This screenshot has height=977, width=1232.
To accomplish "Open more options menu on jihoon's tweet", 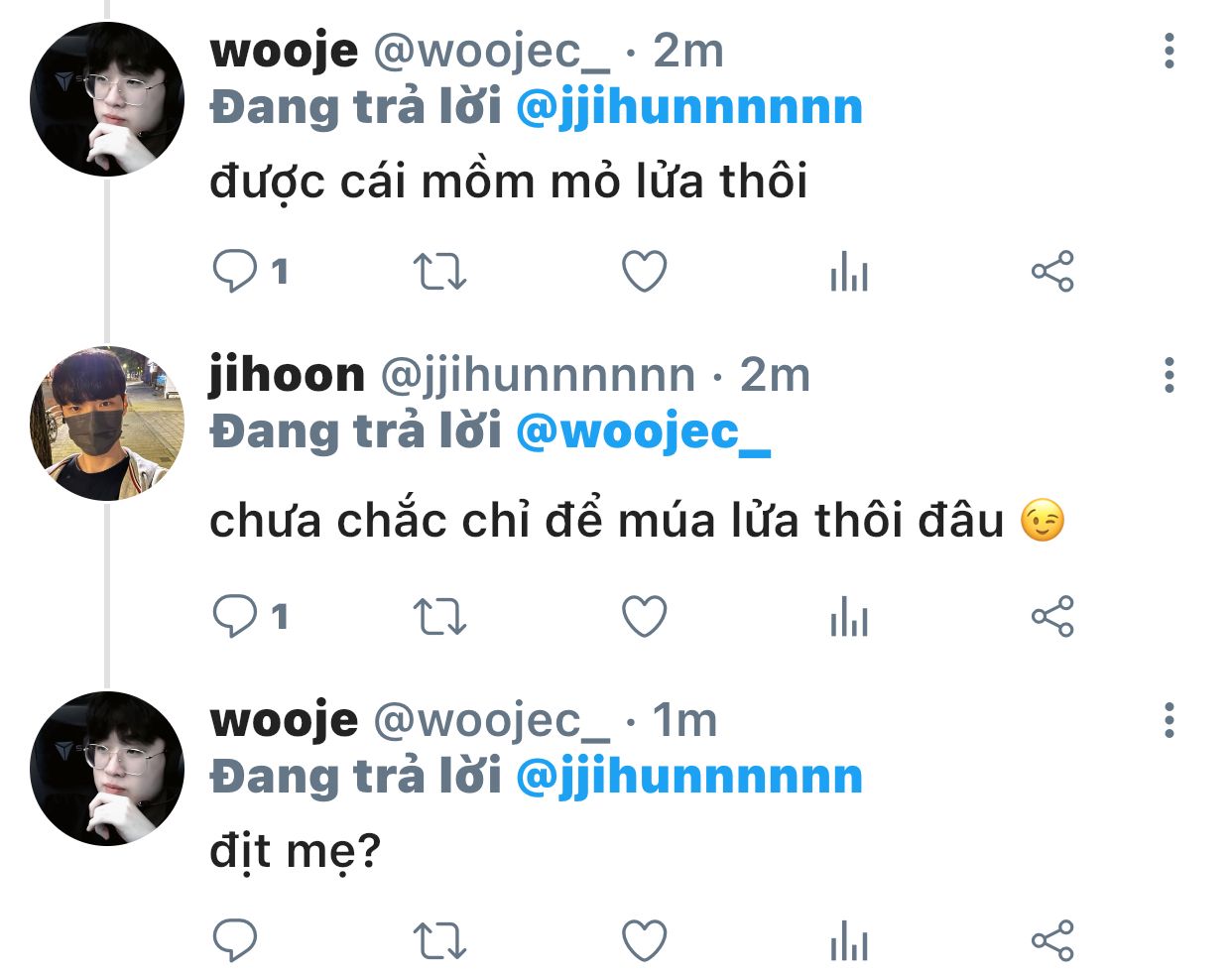I will coord(1170,376).
